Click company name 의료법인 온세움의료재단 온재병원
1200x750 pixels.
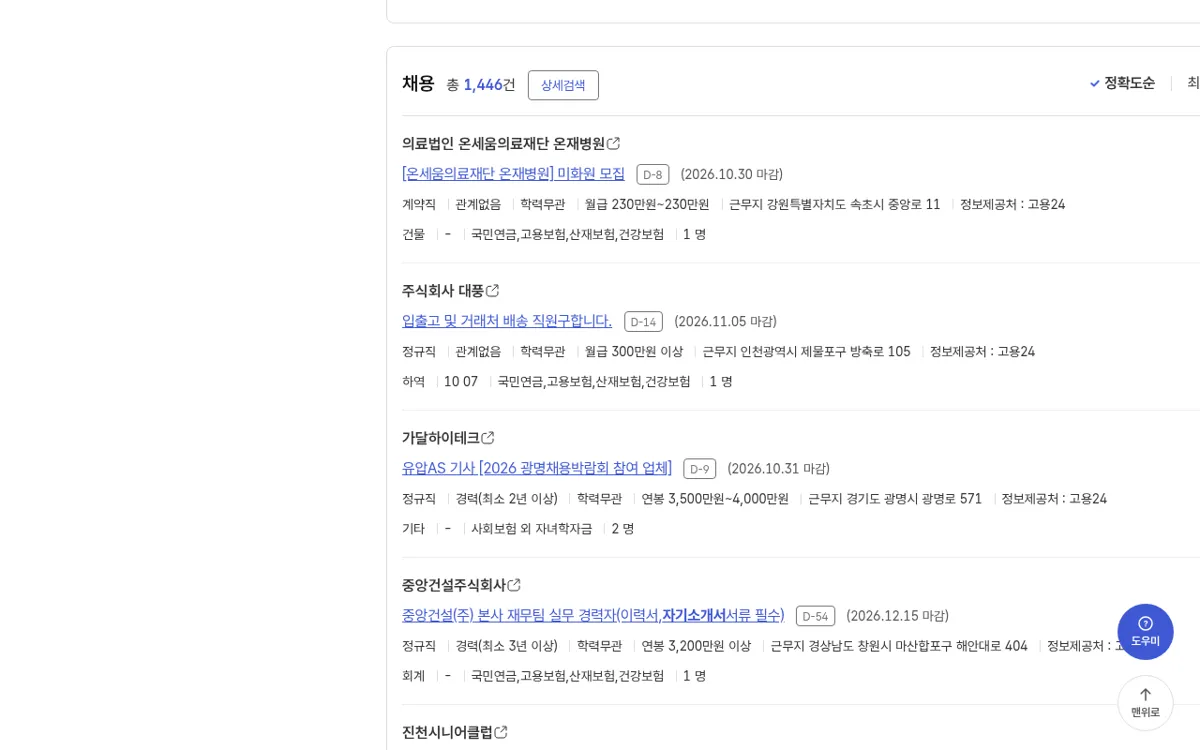click(x=503, y=144)
